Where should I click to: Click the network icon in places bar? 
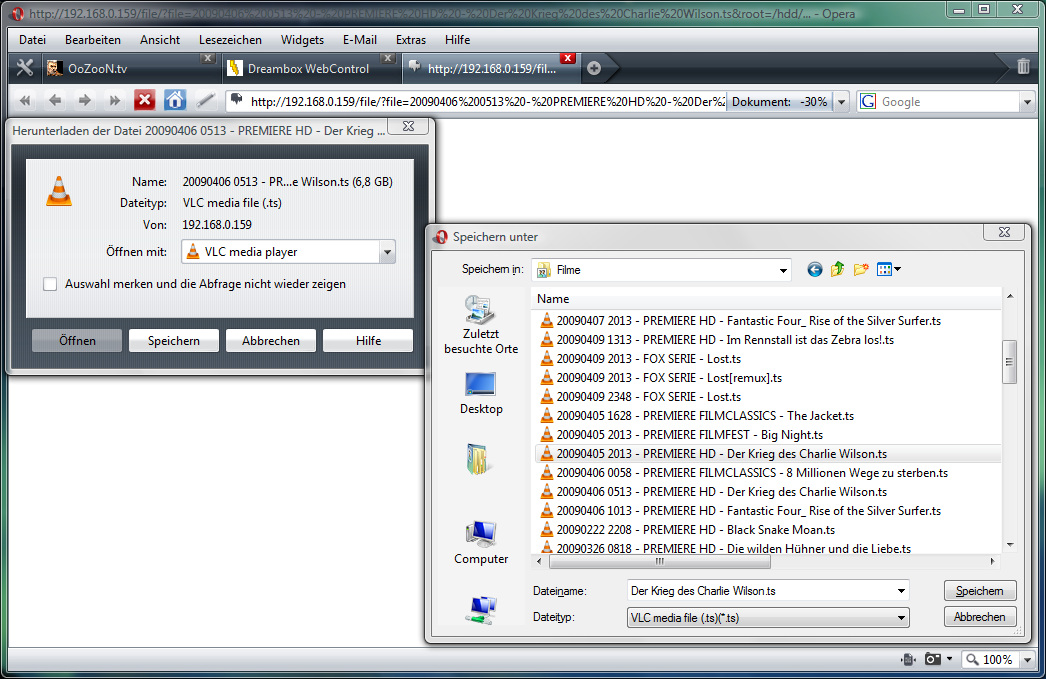[x=482, y=610]
